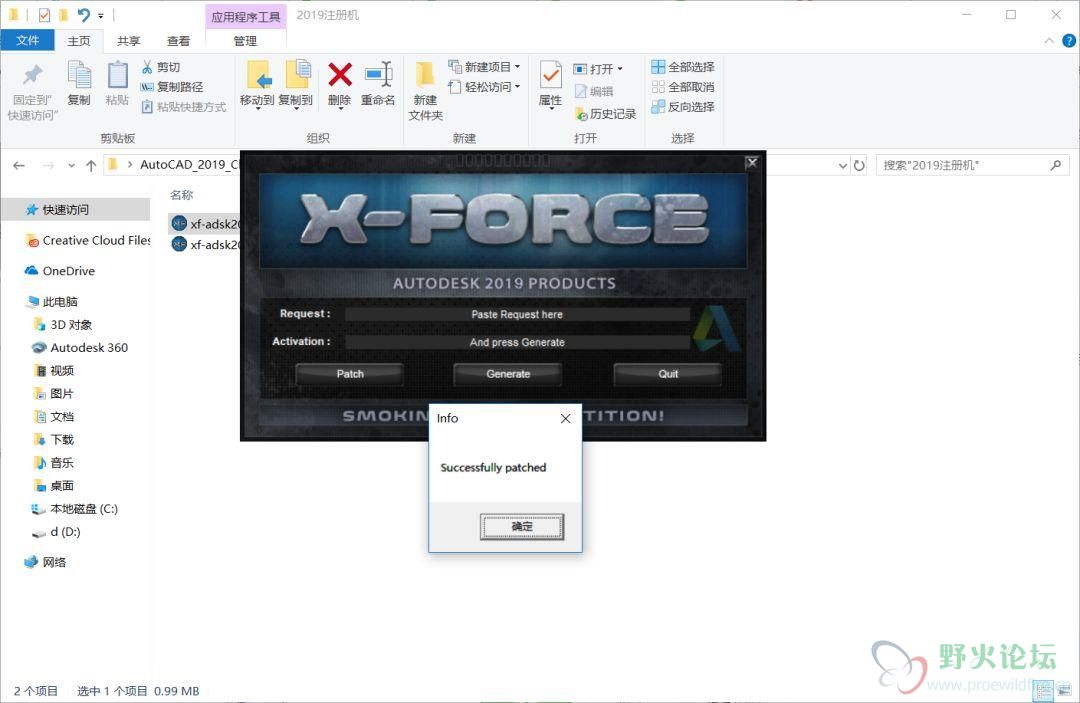
Task: Click the Edit (编辑) icon in the ribbon
Action: pyautogui.click(x=581, y=91)
